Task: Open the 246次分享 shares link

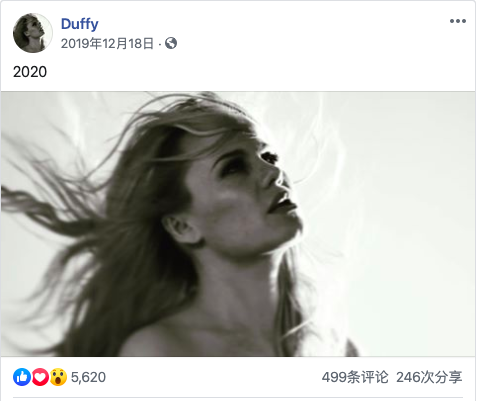Action: (x=429, y=377)
